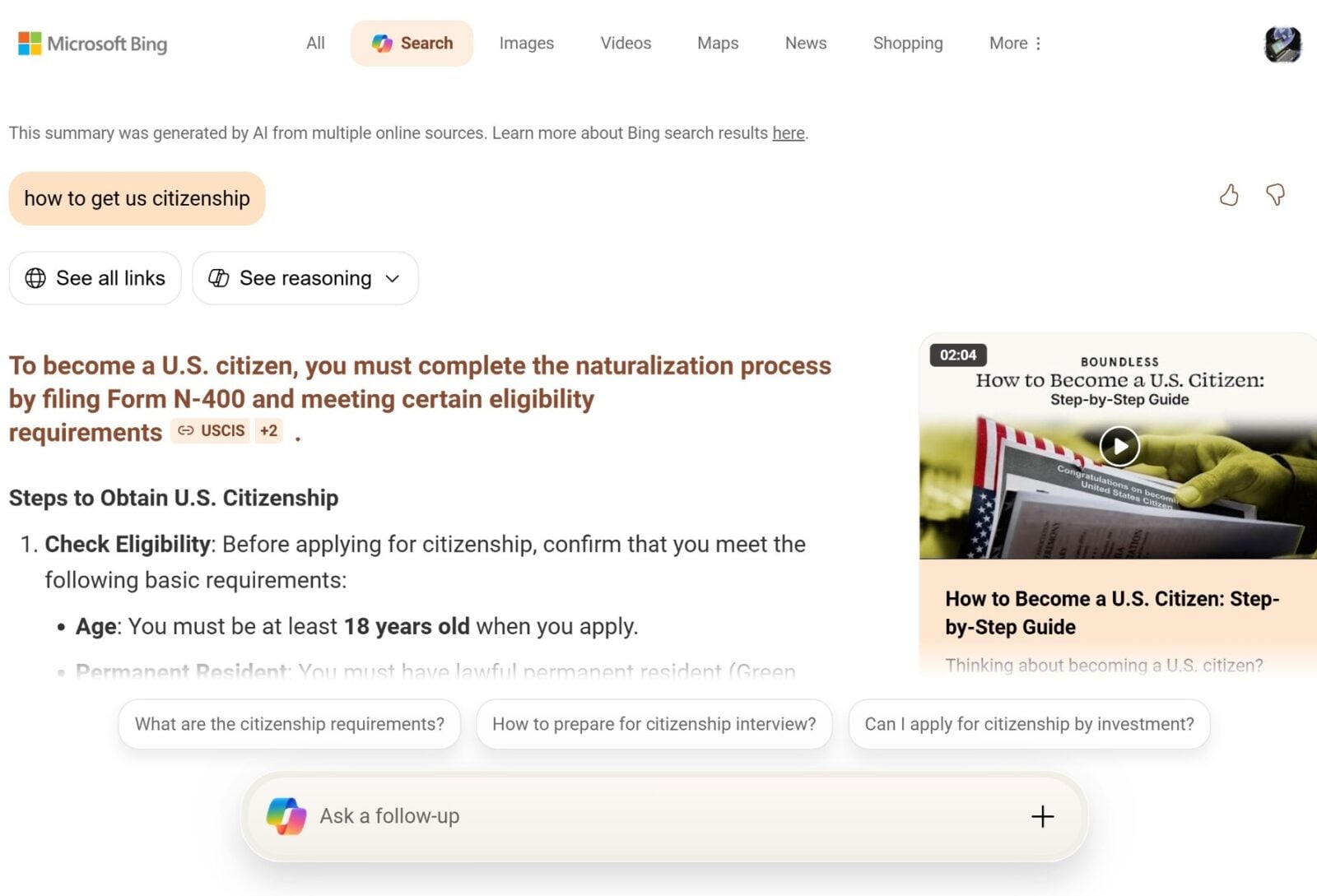This screenshot has height=896, width=1317.
Task: Click the See all links button
Action: pyautogui.click(x=95, y=278)
